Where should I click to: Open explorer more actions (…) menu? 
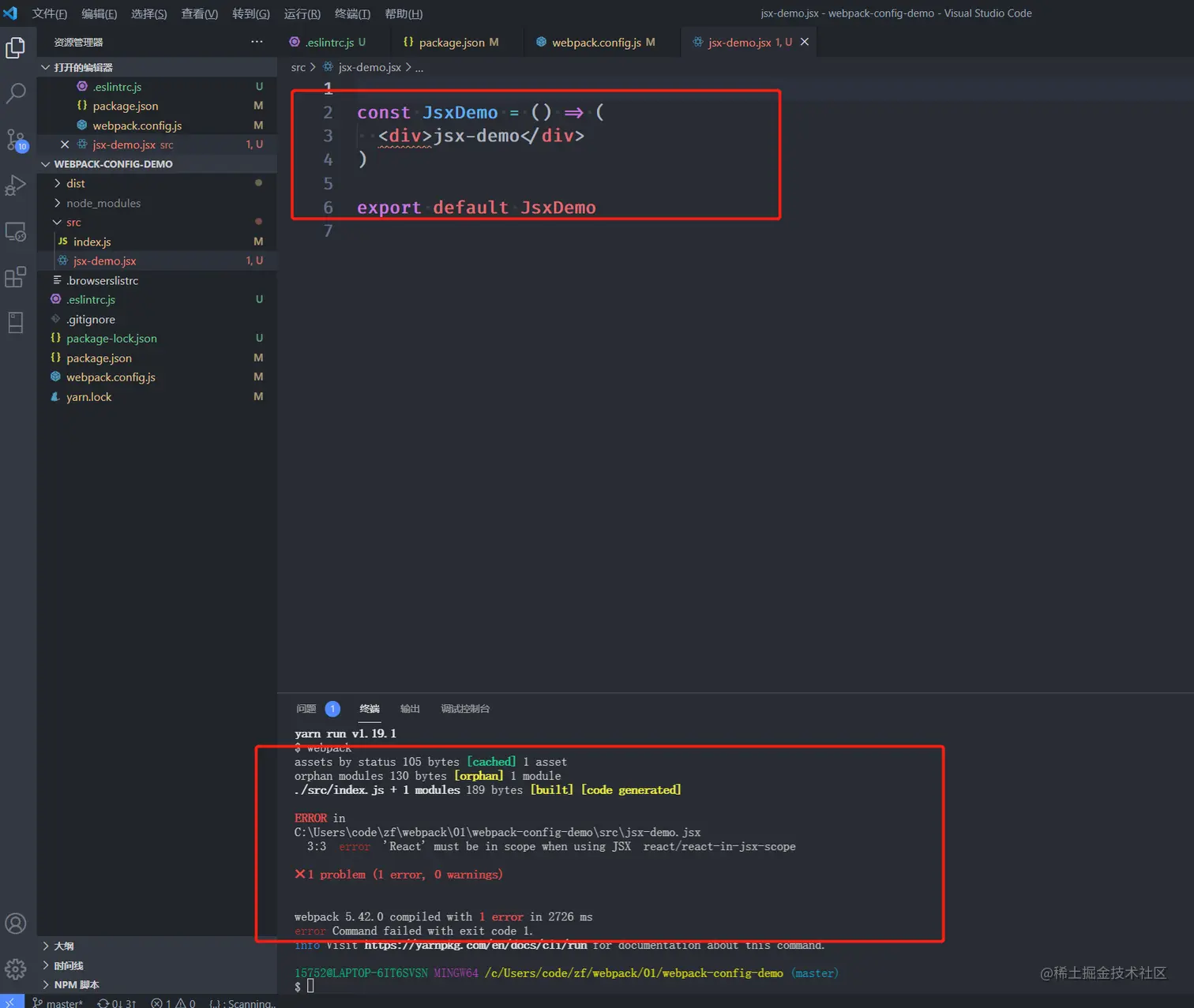click(257, 42)
